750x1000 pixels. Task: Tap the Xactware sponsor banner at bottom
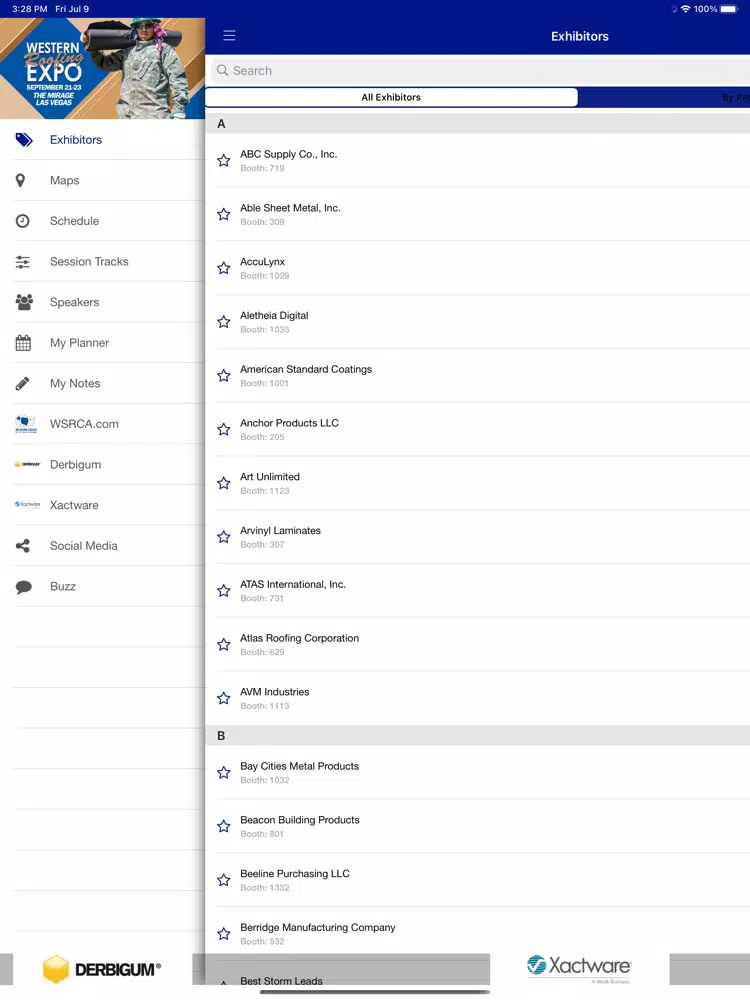pyautogui.click(x=579, y=969)
